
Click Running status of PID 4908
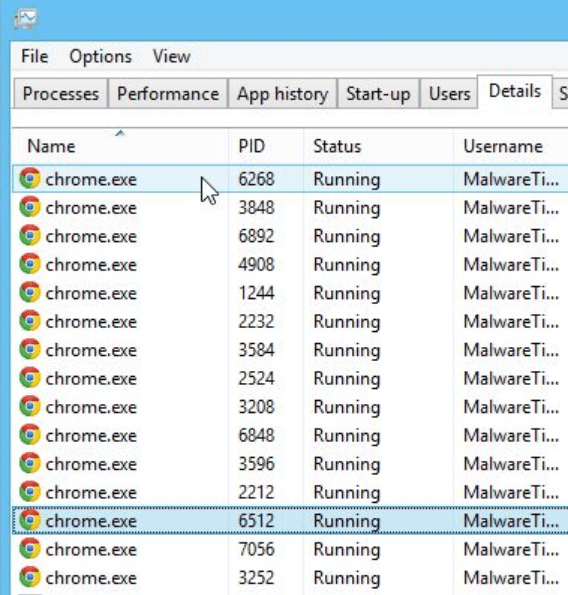pyautogui.click(x=347, y=265)
